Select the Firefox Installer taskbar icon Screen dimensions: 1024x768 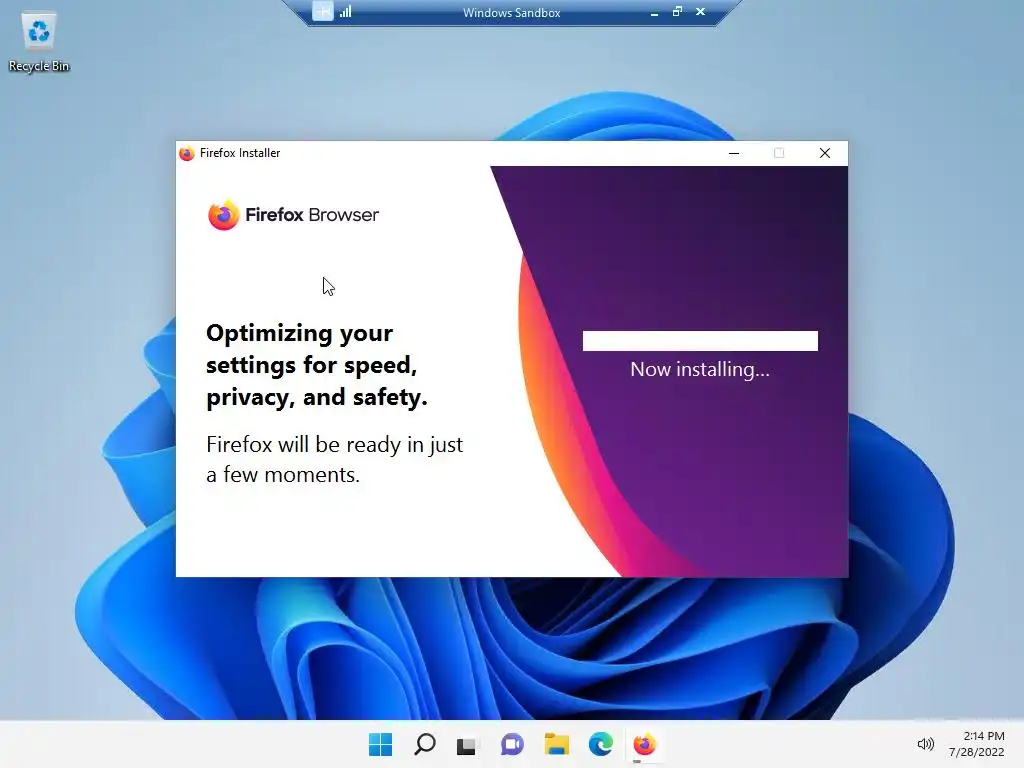[x=645, y=744]
